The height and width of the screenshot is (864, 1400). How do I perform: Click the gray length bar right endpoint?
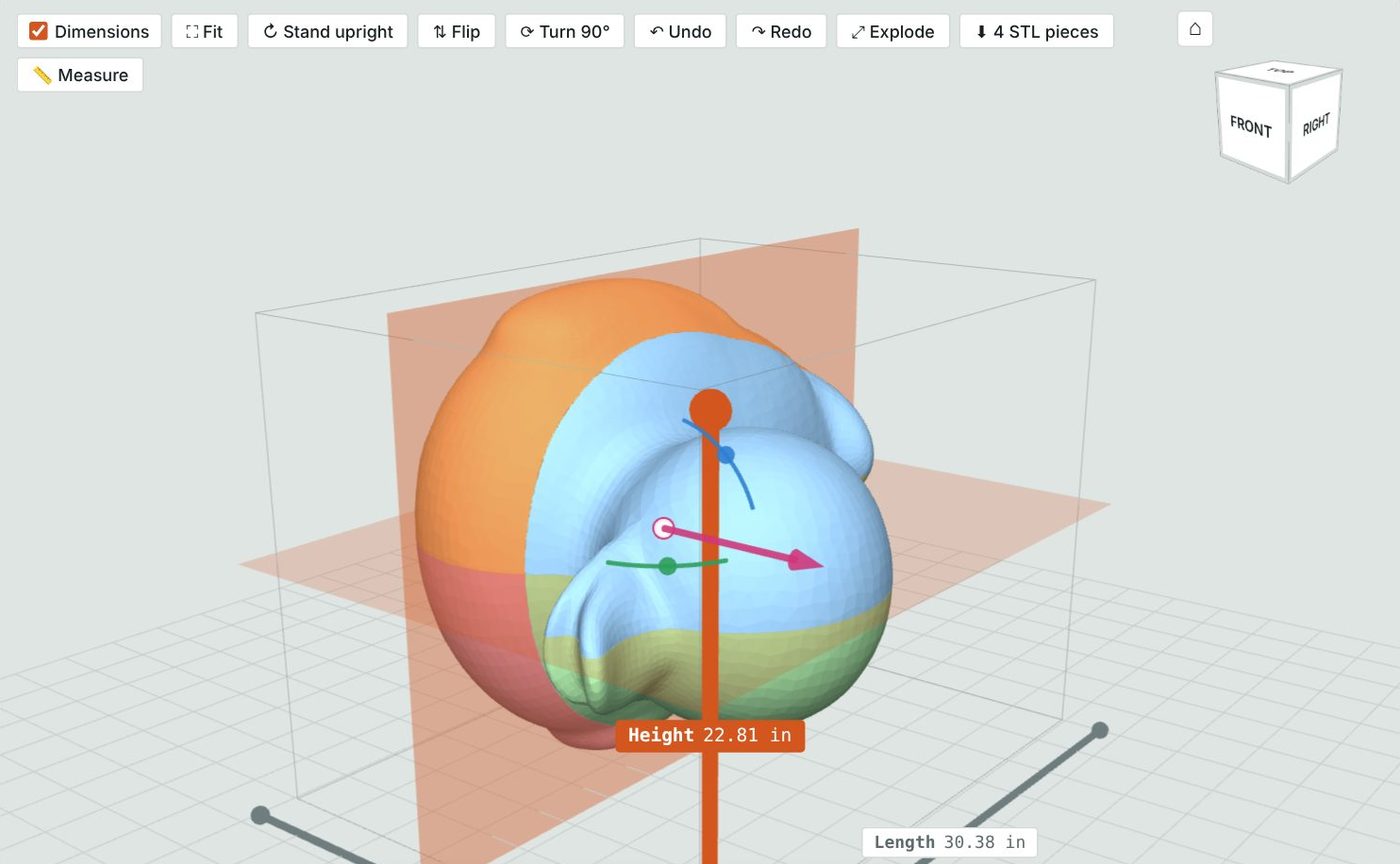click(x=1100, y=730)
